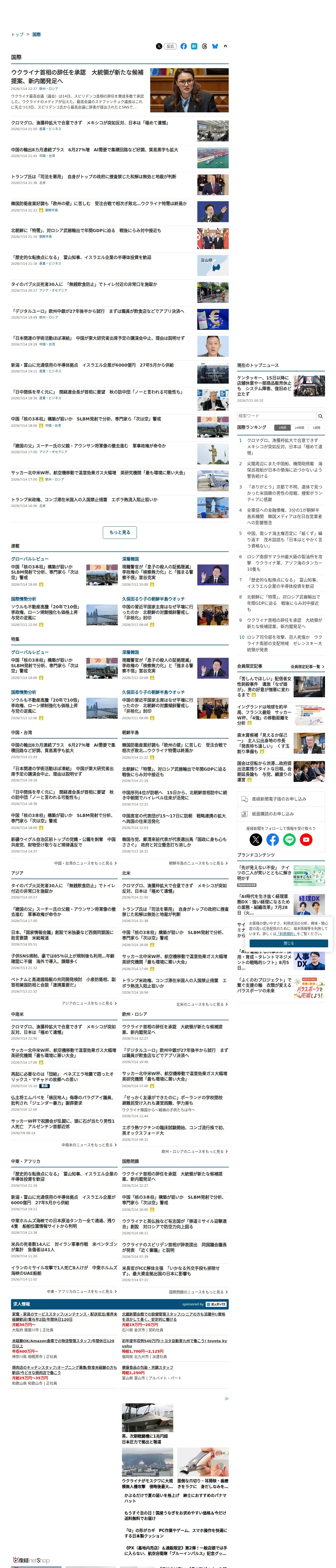Open brand content AI時代を生き抜く経理業務DX
The width and height of the screenshot is (336, 1568).
(264, 904)
